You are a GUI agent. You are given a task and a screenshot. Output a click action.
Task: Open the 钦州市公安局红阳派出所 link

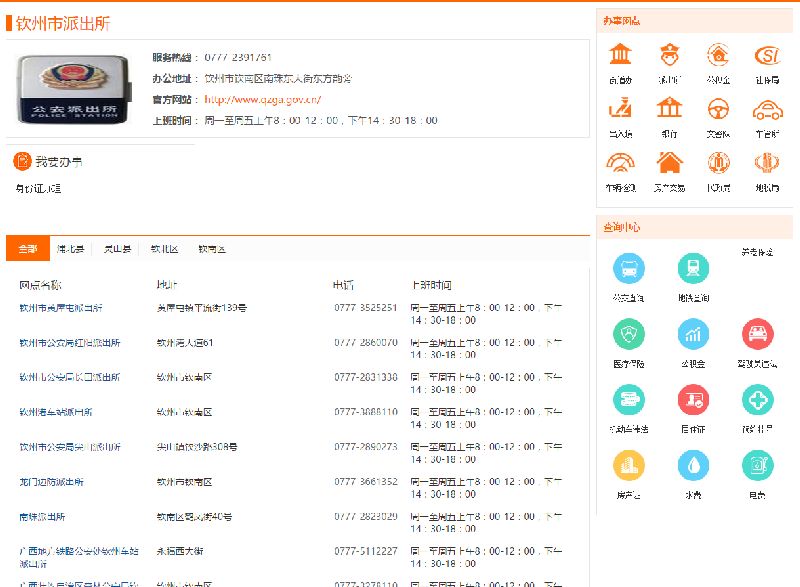tap(69, 343)
